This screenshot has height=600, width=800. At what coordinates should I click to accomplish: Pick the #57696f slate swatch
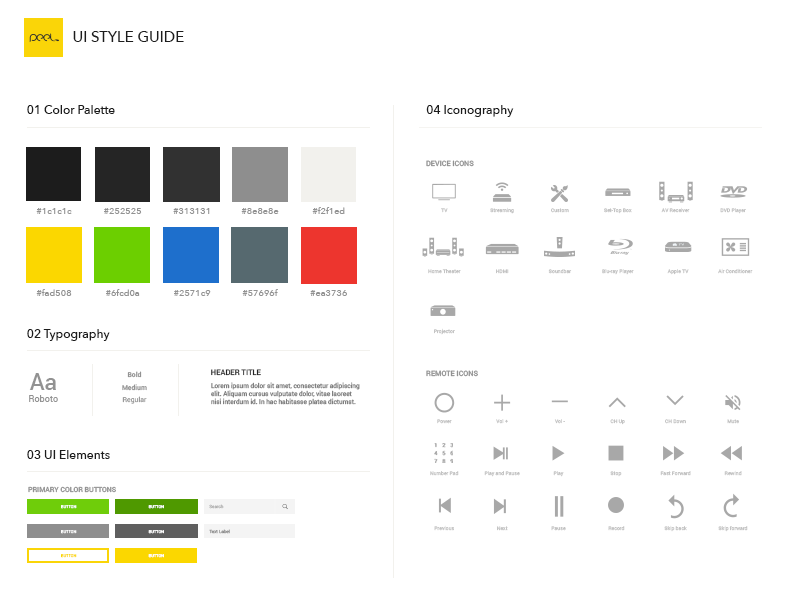point(259,255)
